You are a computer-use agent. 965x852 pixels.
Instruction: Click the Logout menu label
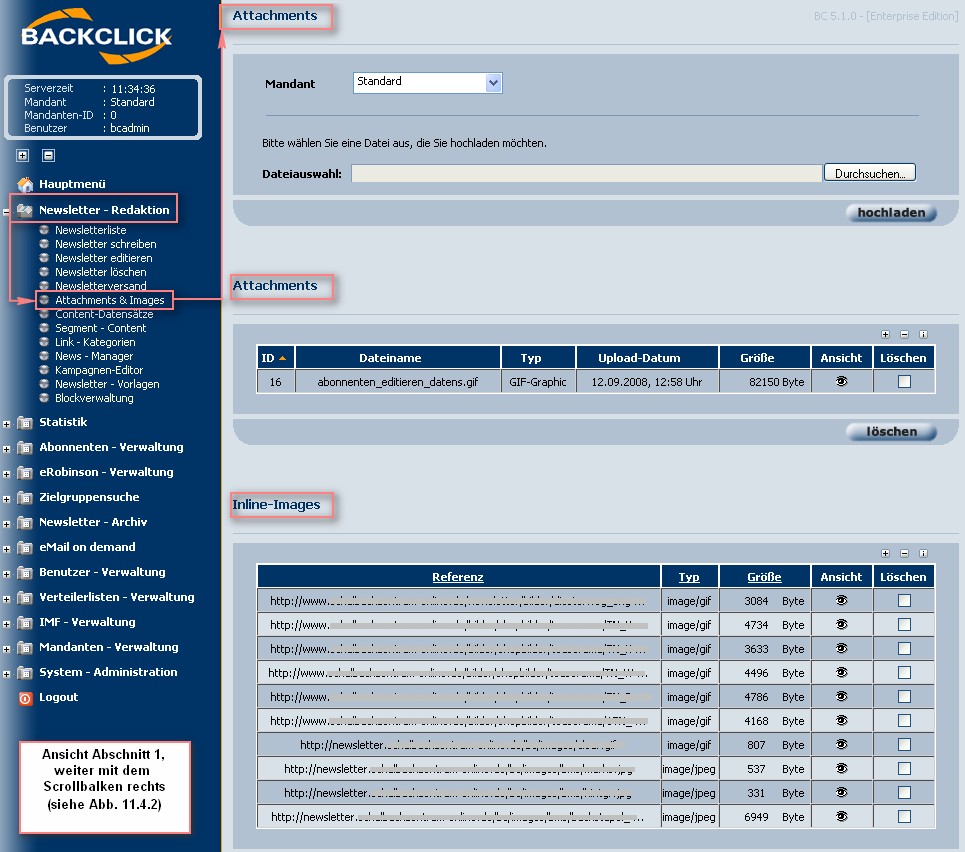coord(58,697)
